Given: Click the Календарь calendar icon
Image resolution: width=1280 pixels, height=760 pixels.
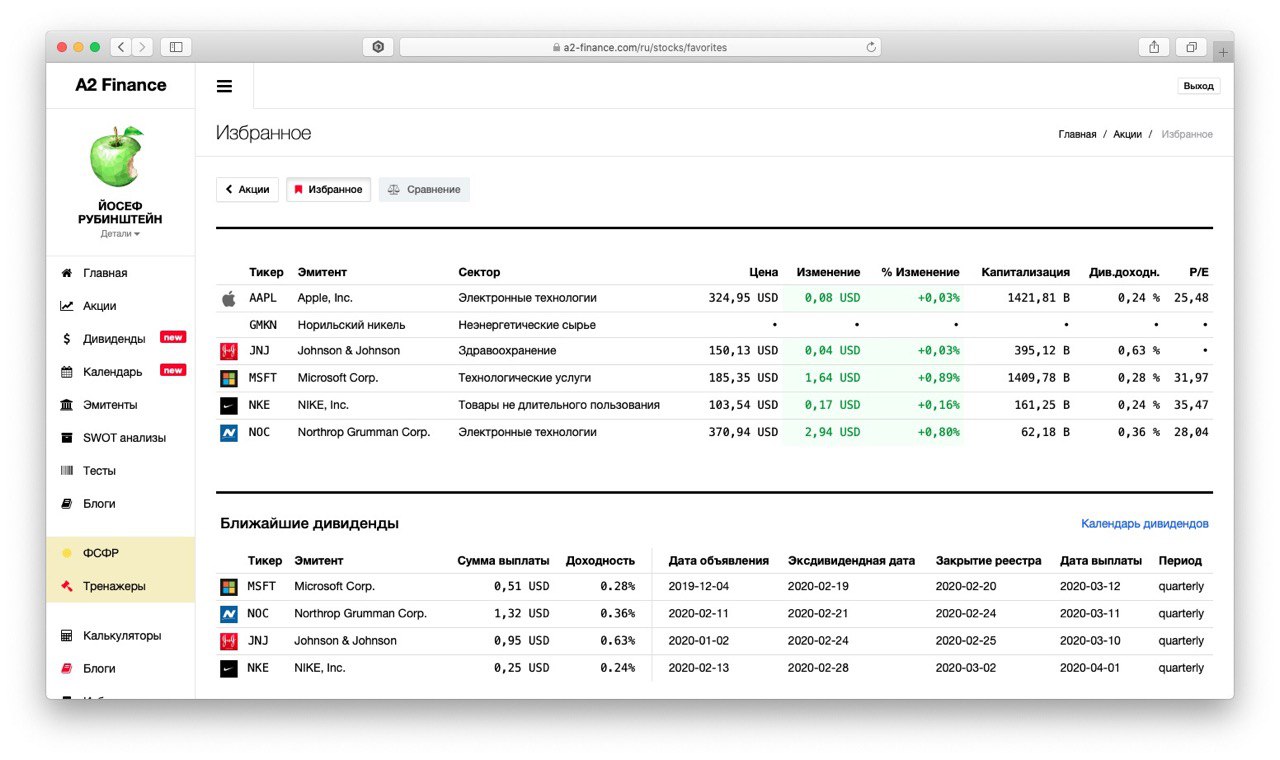Looking at the screenshot, I should click(66, 372).
